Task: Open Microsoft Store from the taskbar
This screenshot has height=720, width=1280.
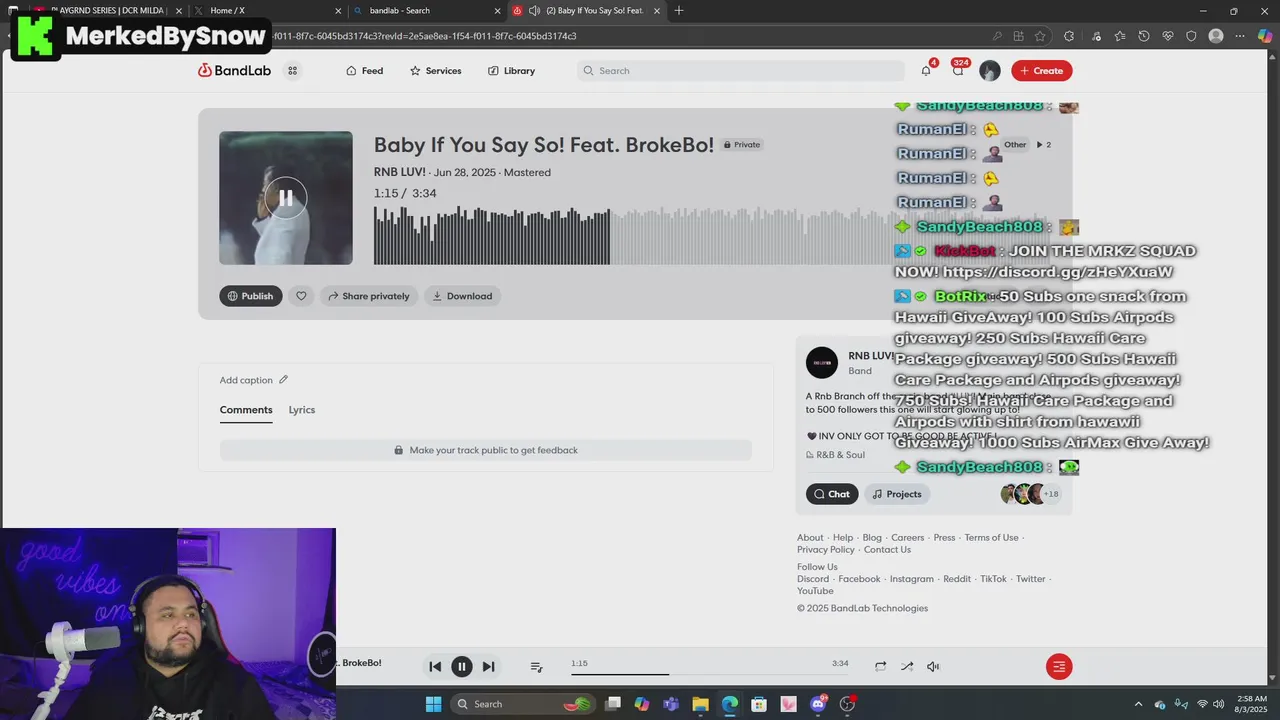Action: coord(759,704)
